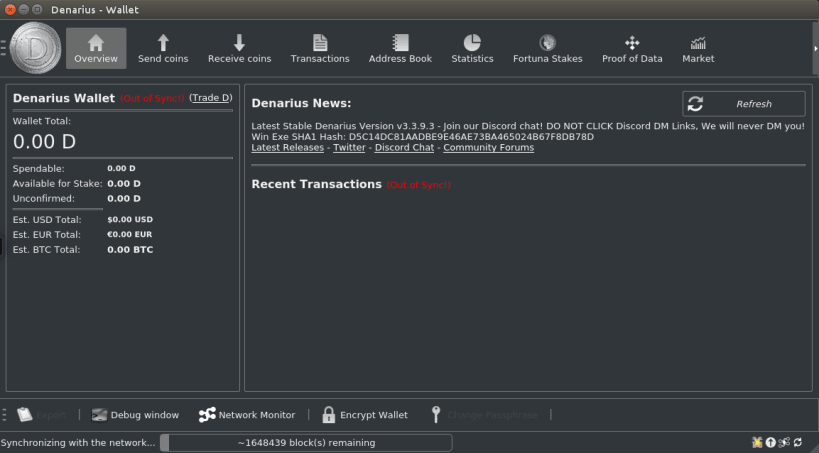Click the bottom toolbar grip handle
The width and height of the screenshot is (819, 453).
point(4,415)
